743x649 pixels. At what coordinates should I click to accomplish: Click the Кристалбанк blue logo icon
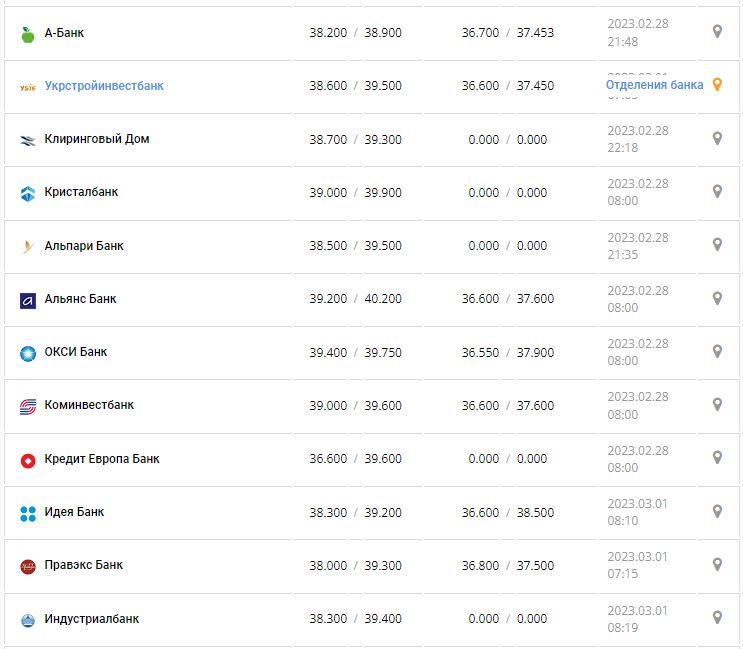[28, 193]
